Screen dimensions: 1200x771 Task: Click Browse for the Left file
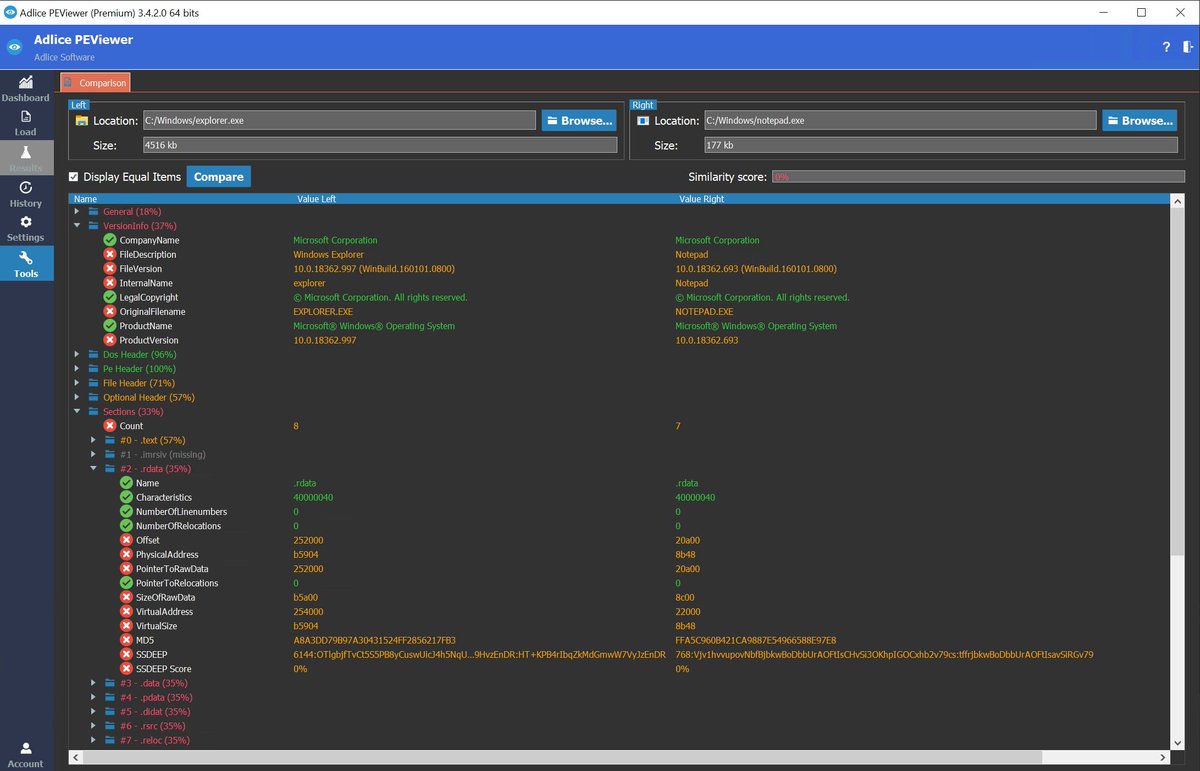point(579,121)
